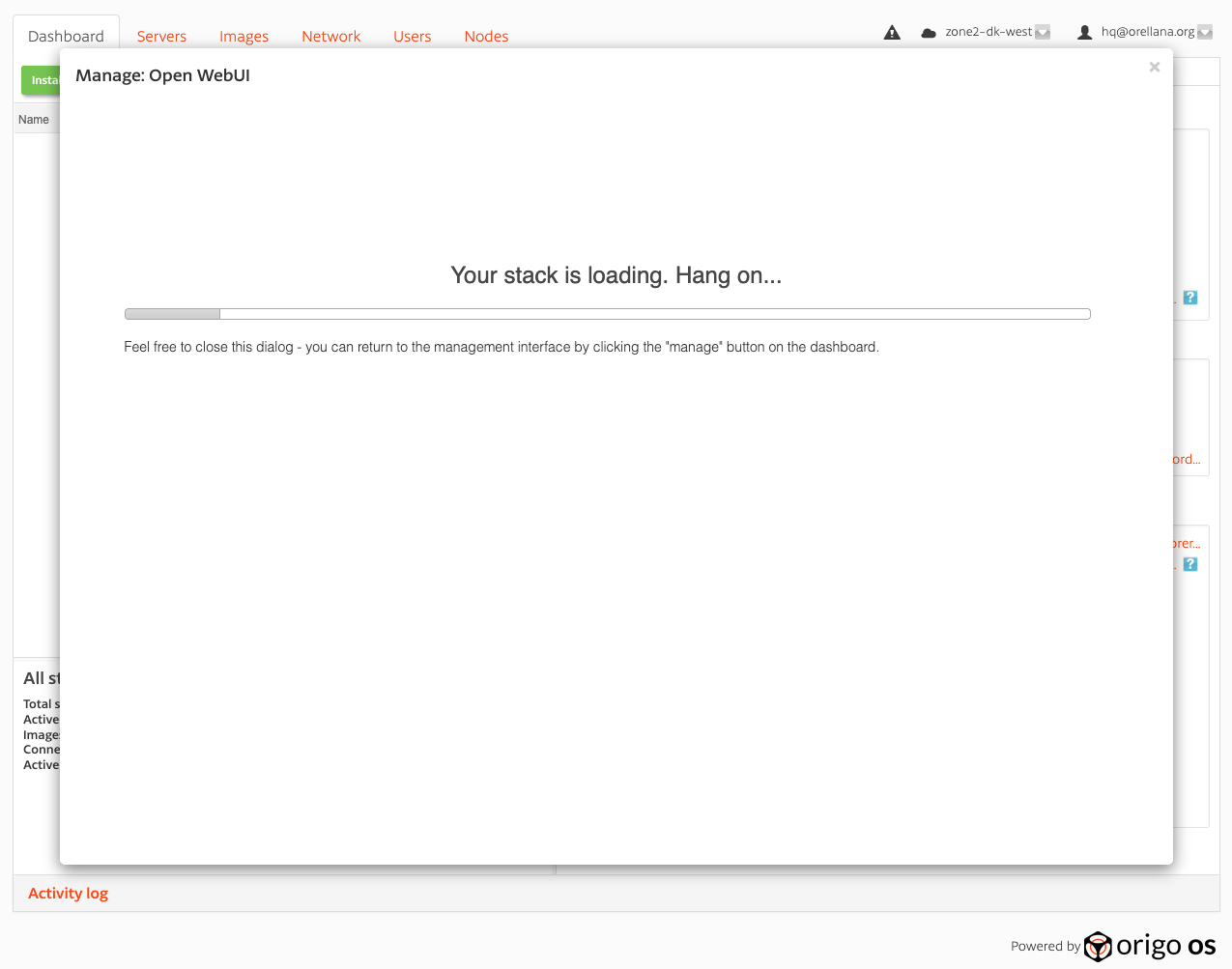Open the truncated 'orer...' link
Image resolution: width=1232 pixels, height=969 pixels.
point(1187,544)
